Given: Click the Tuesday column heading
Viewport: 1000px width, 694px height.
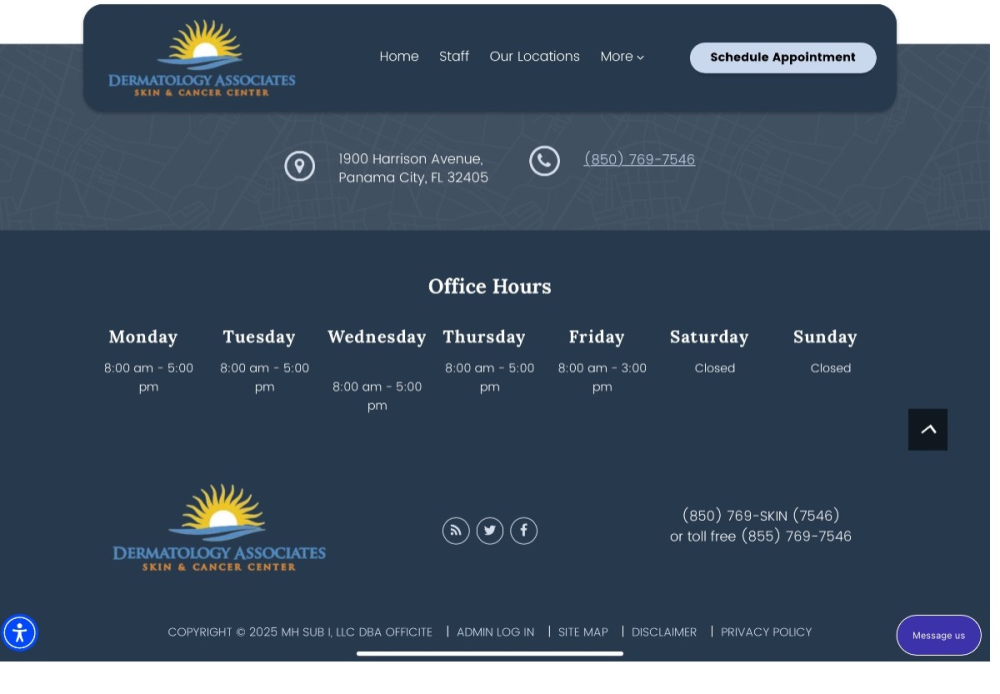Looking at the screenshot, I should pyautogui.click(x=259, y=337).
